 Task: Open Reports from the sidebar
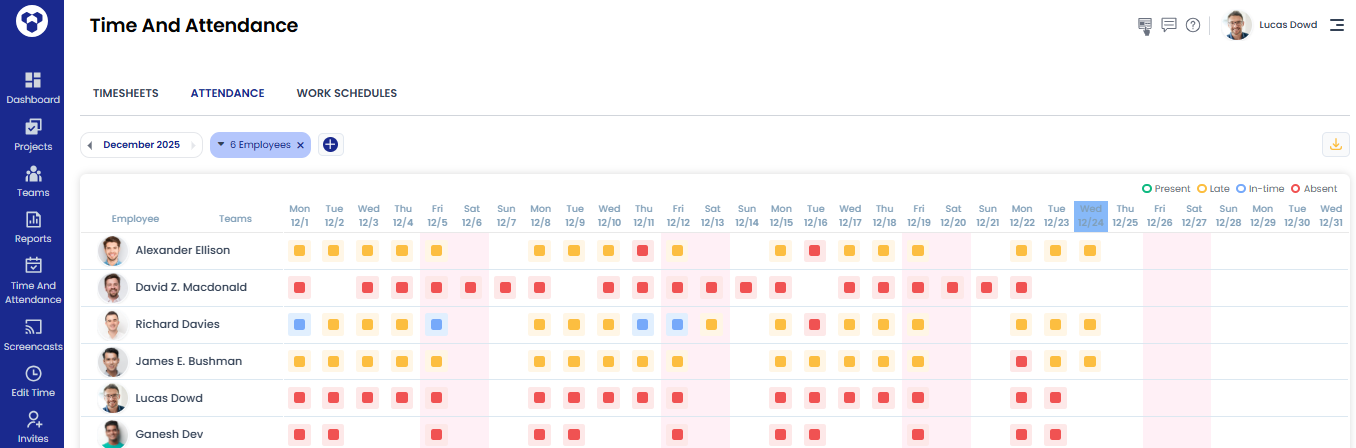click(x=33, y=220)
